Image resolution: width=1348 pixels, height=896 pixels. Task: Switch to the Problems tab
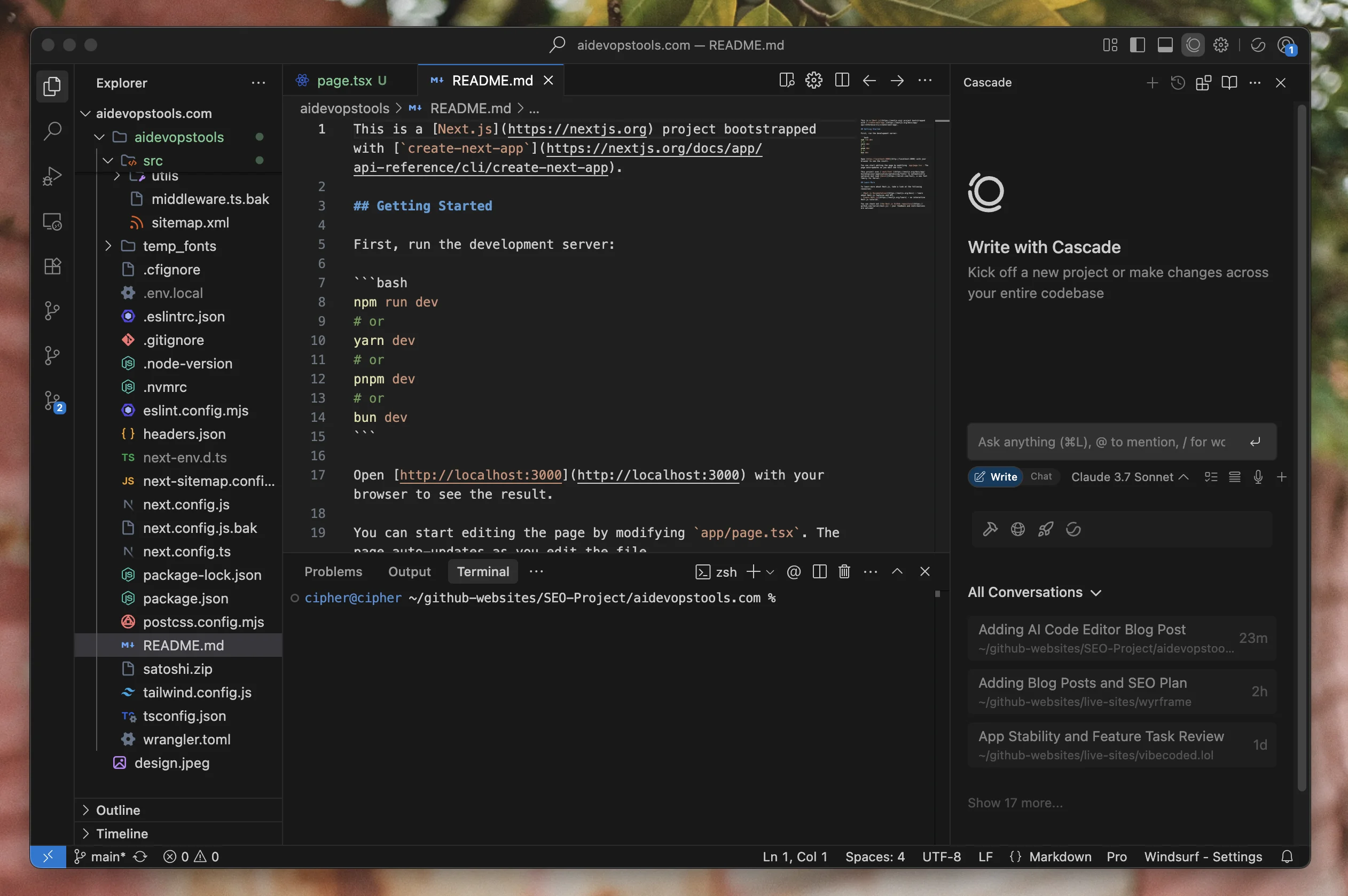point(333,571)
